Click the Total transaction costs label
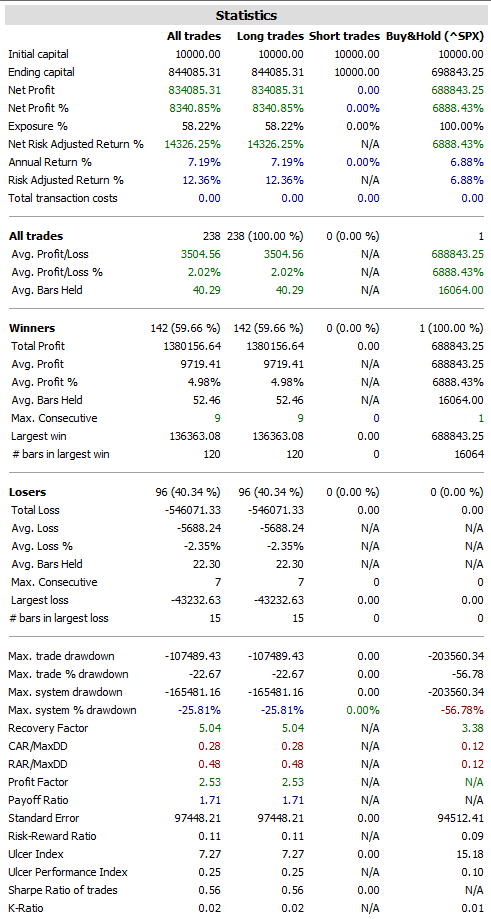Viewport: 491px width, 919px height. (x=63, y=198)
